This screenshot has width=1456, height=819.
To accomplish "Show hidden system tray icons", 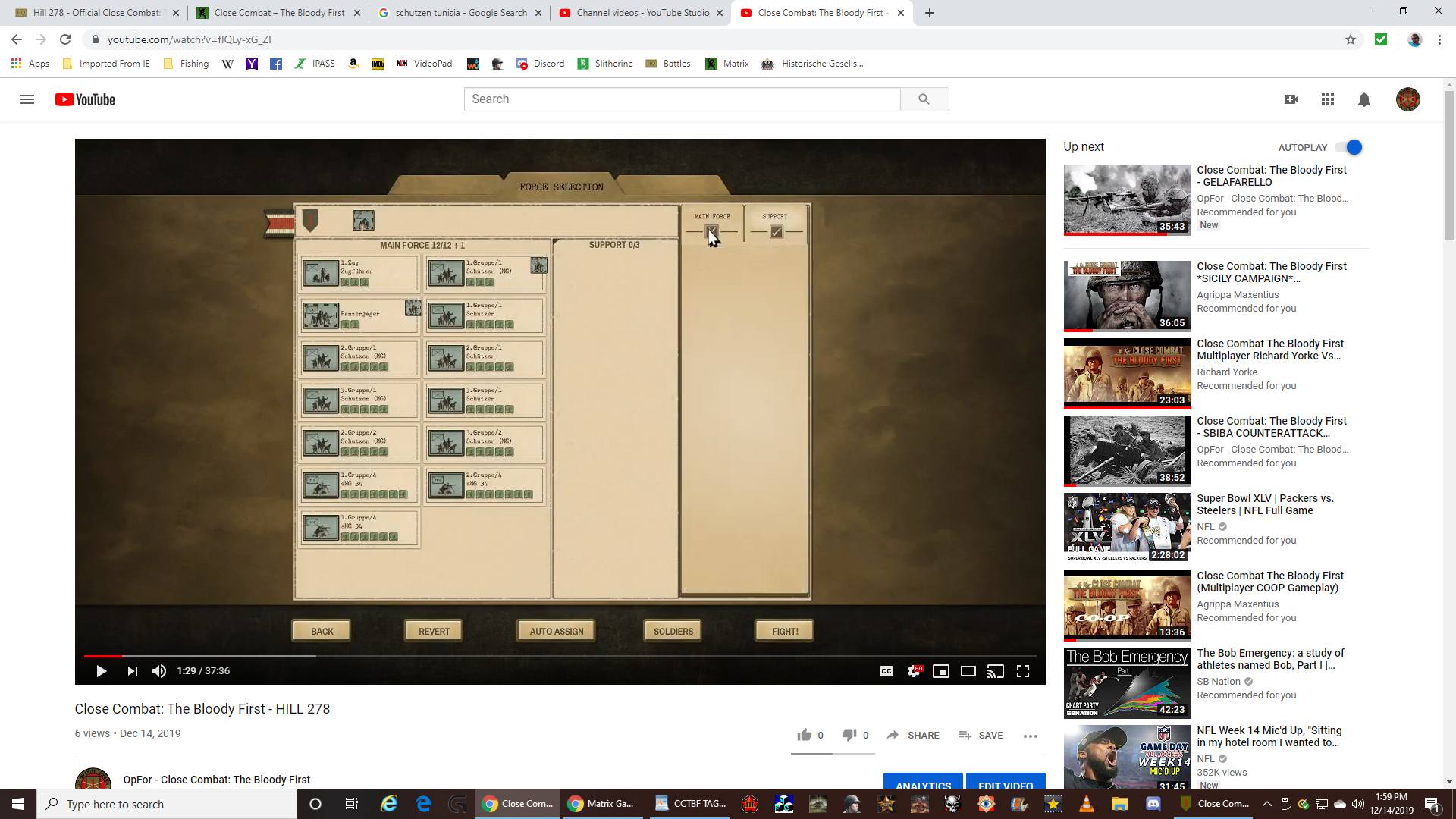I will coord(1266,804).
